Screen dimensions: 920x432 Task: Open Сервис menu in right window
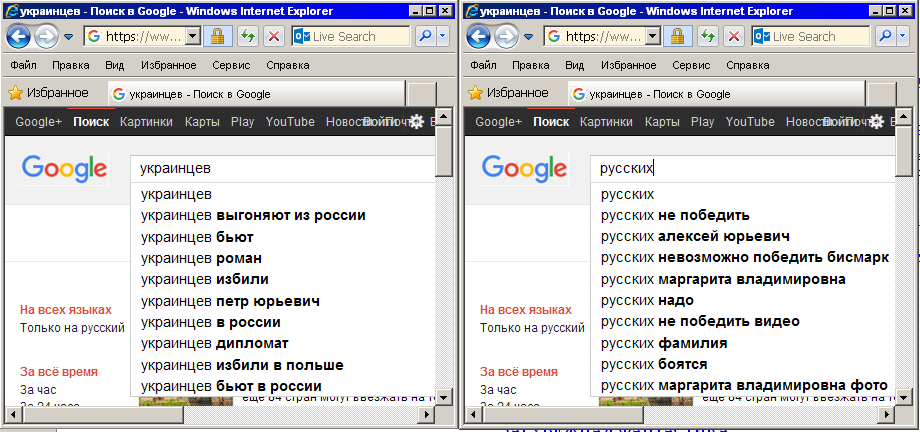pyautogui.click(x=691, y=65)
